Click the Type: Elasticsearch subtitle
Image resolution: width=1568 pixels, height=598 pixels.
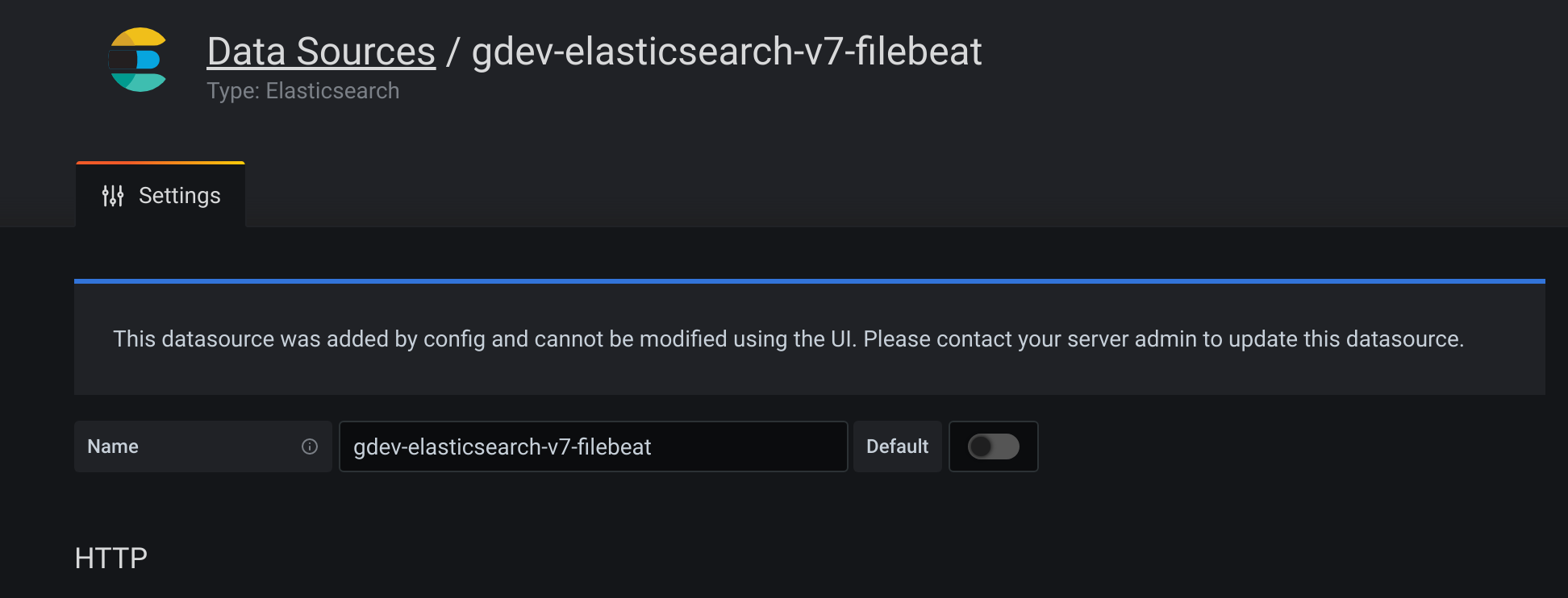point(302,90)
